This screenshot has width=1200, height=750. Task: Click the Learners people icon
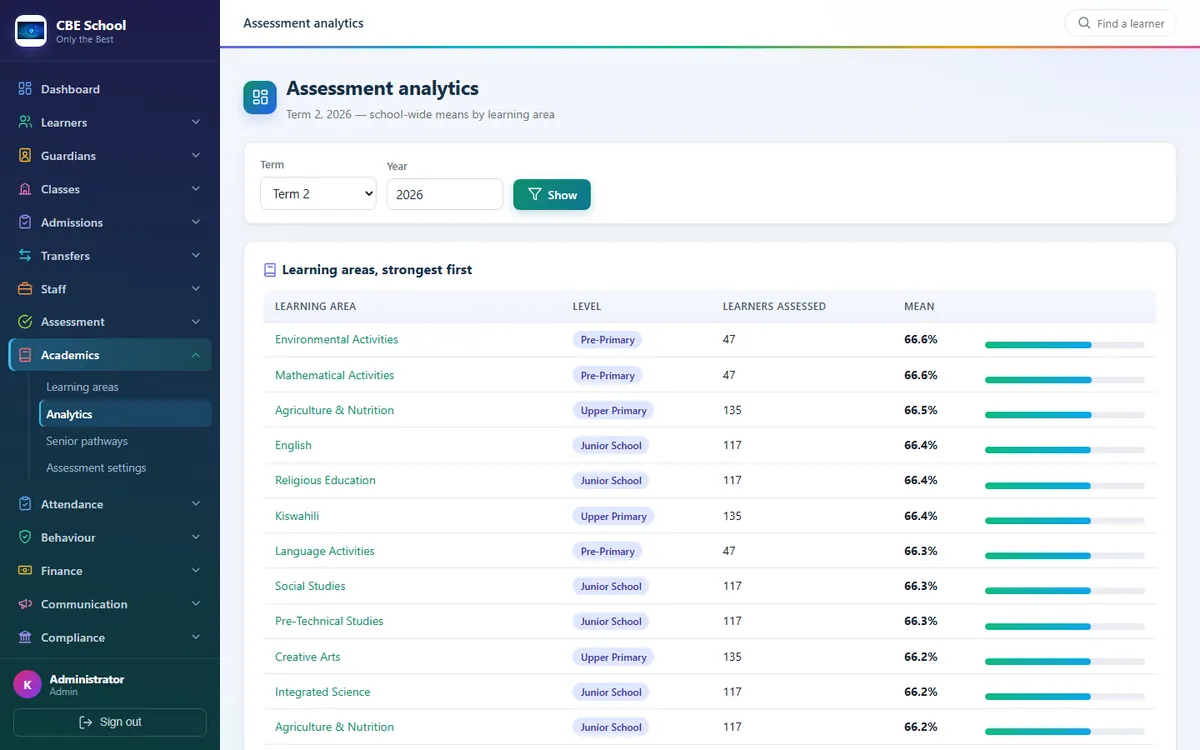[25, 122]
